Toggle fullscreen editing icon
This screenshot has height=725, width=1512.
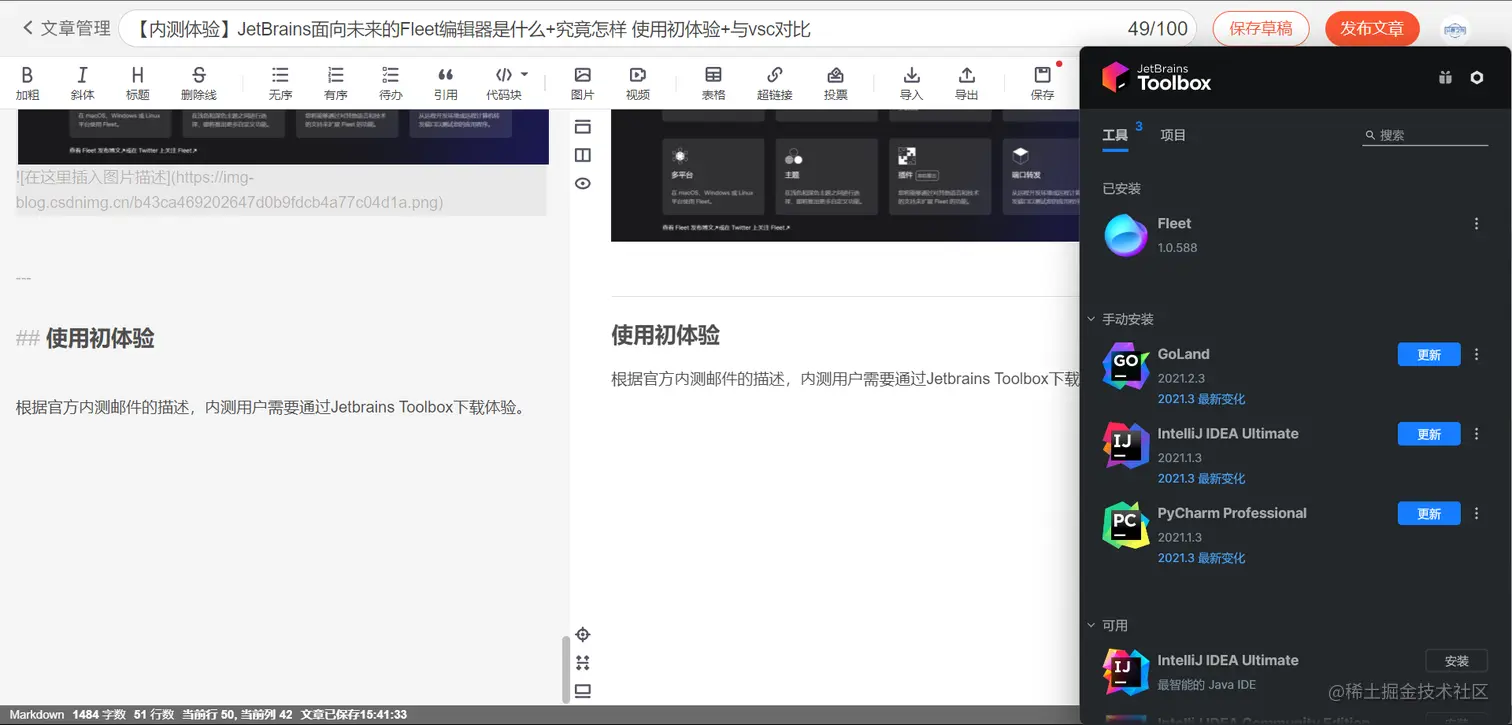pyautogui.click(x=582, y=662)
